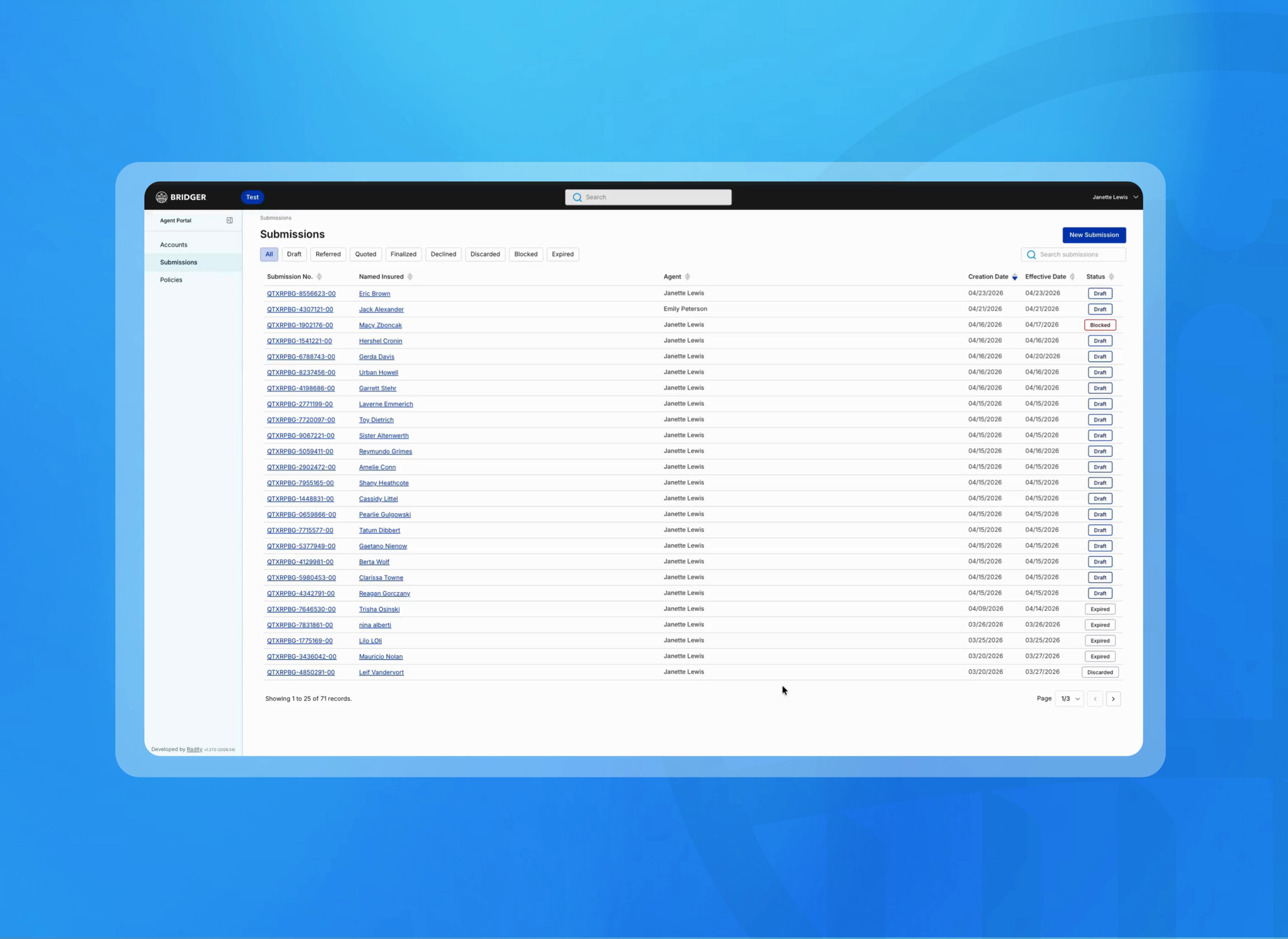Sort by Named Insured column arrows
Viewport: 1288px width, 939px height.
pyautogui.click(x=410, y=277)
